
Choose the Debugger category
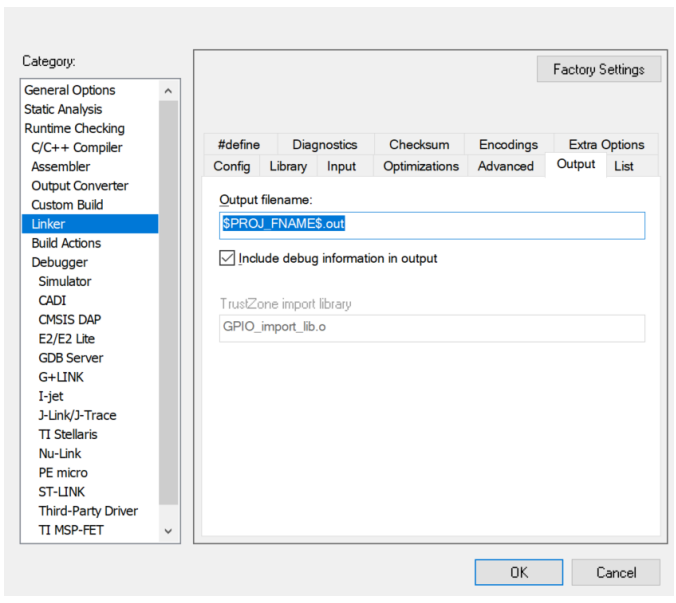[x=59, y=262]
